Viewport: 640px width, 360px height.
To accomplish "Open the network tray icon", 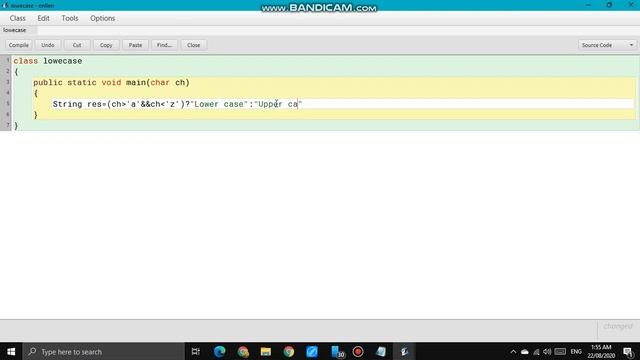I will (536, 351).
